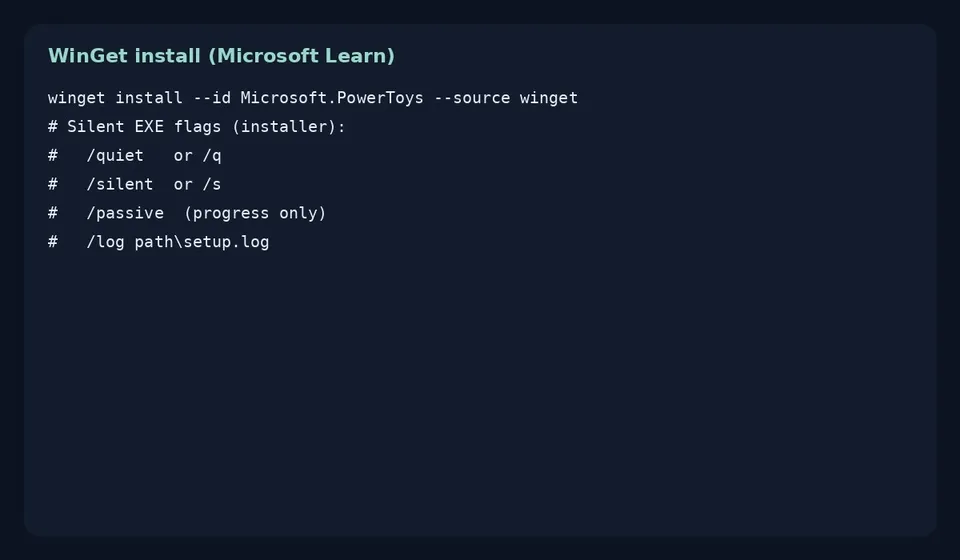Click the 'install' keyword in command
960x560 pixels.
pyautogui.click(x=149, y=98)
